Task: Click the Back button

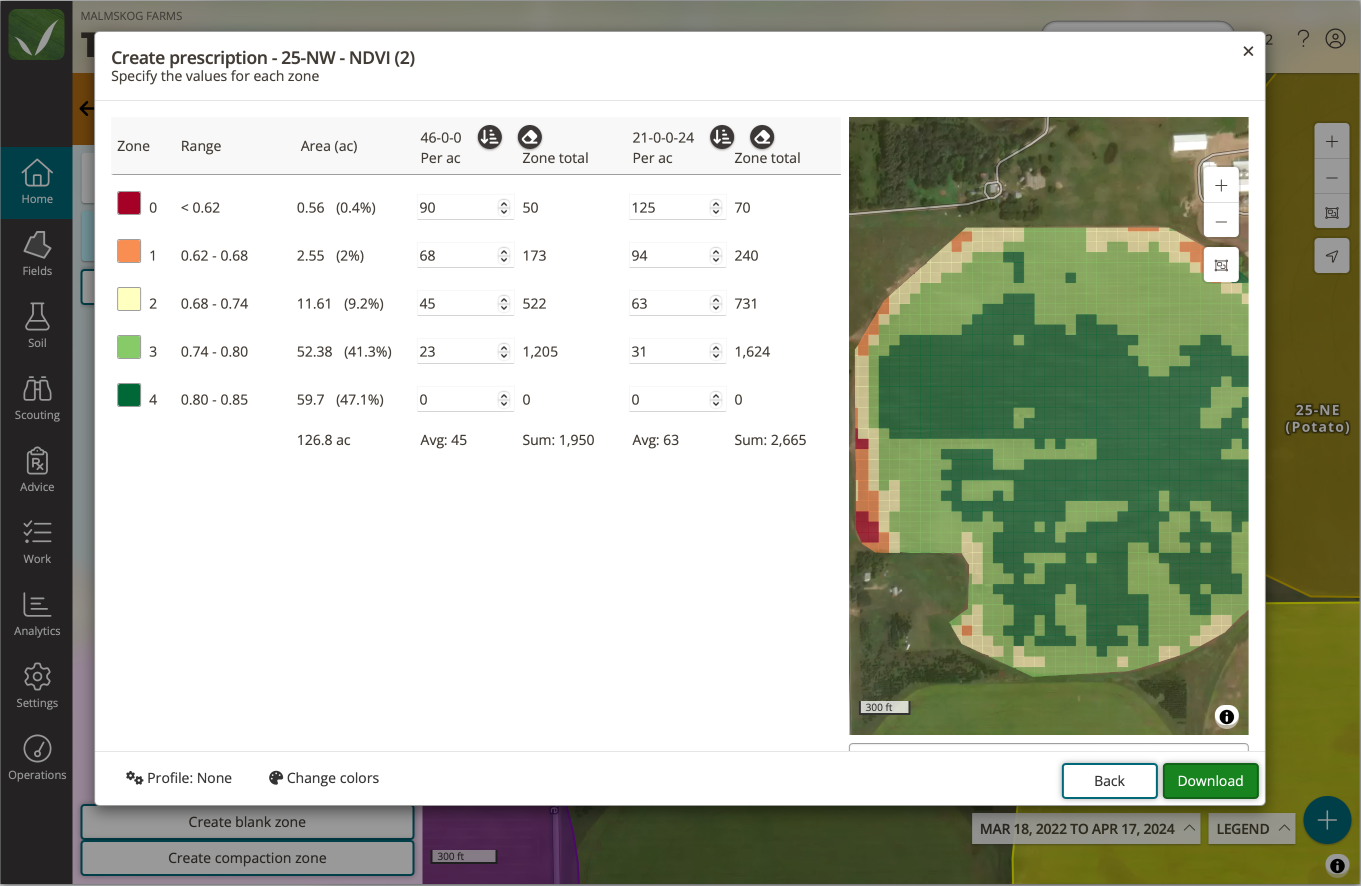Action: pos(1109,781)
